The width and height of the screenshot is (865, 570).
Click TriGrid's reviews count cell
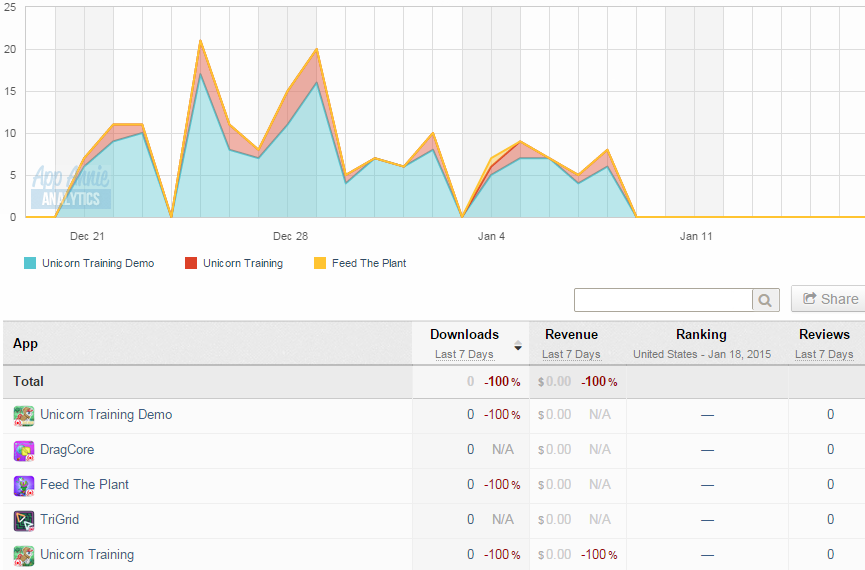[x=830, y=519]
